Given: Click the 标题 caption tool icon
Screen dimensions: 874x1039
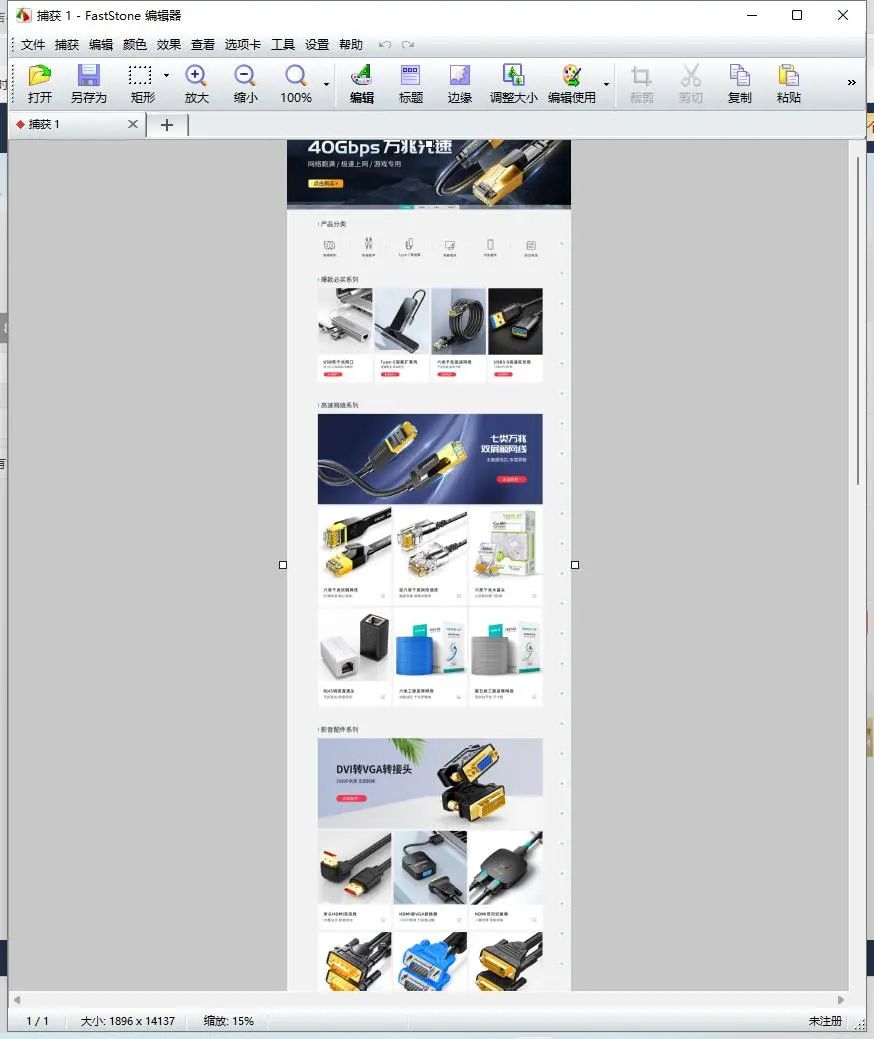Looking at the screenshot, I should [x=411, y=76].
